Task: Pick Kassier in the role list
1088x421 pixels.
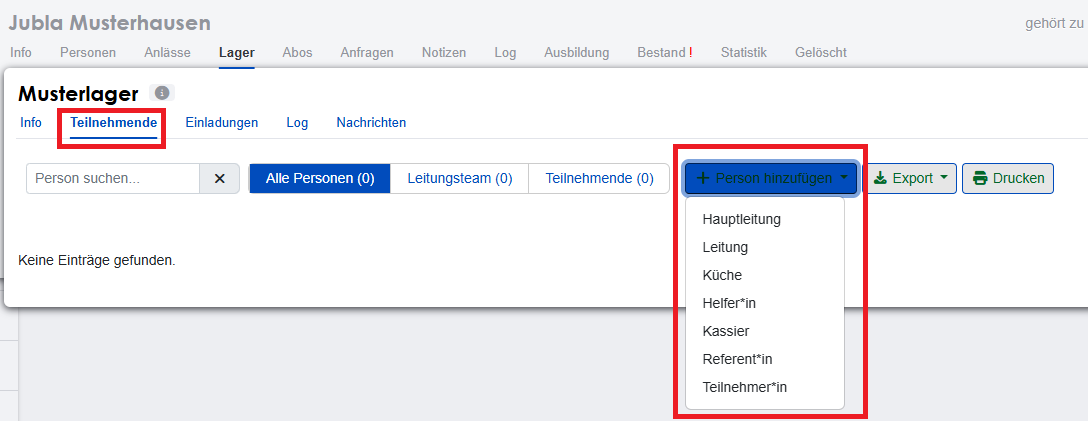Action: [x=726, y=332]
